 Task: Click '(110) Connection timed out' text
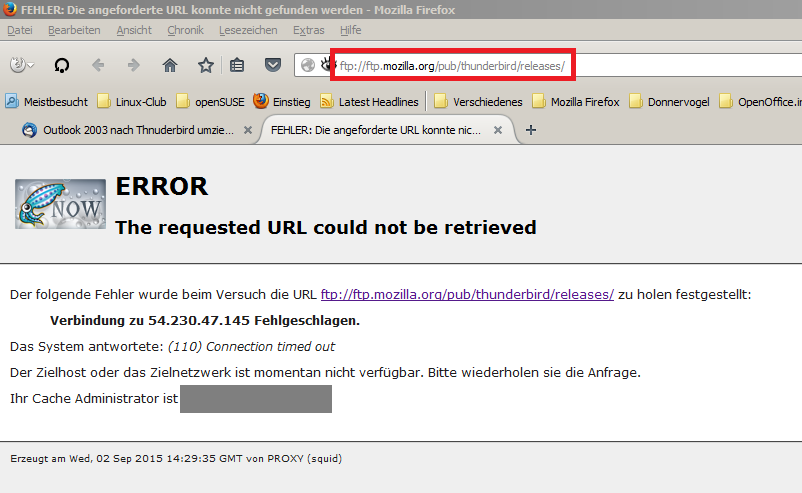251,347
